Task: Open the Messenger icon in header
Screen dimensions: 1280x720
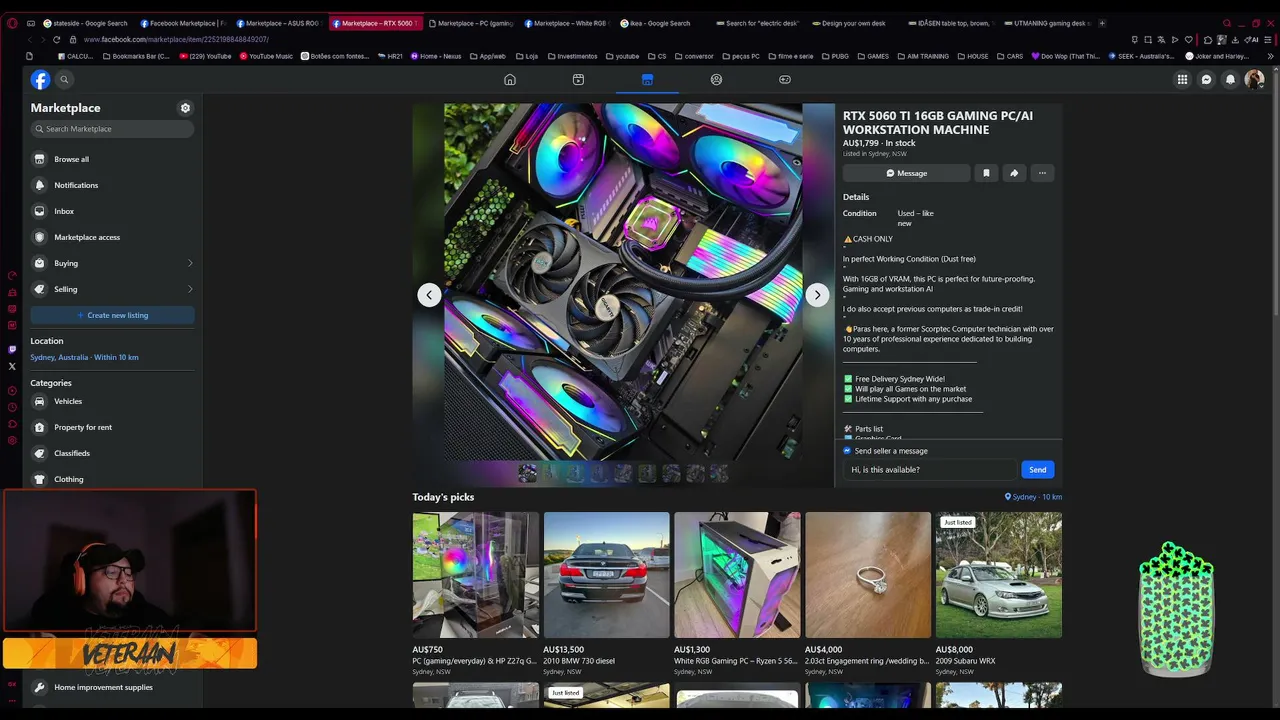Action: point(1206,79)
